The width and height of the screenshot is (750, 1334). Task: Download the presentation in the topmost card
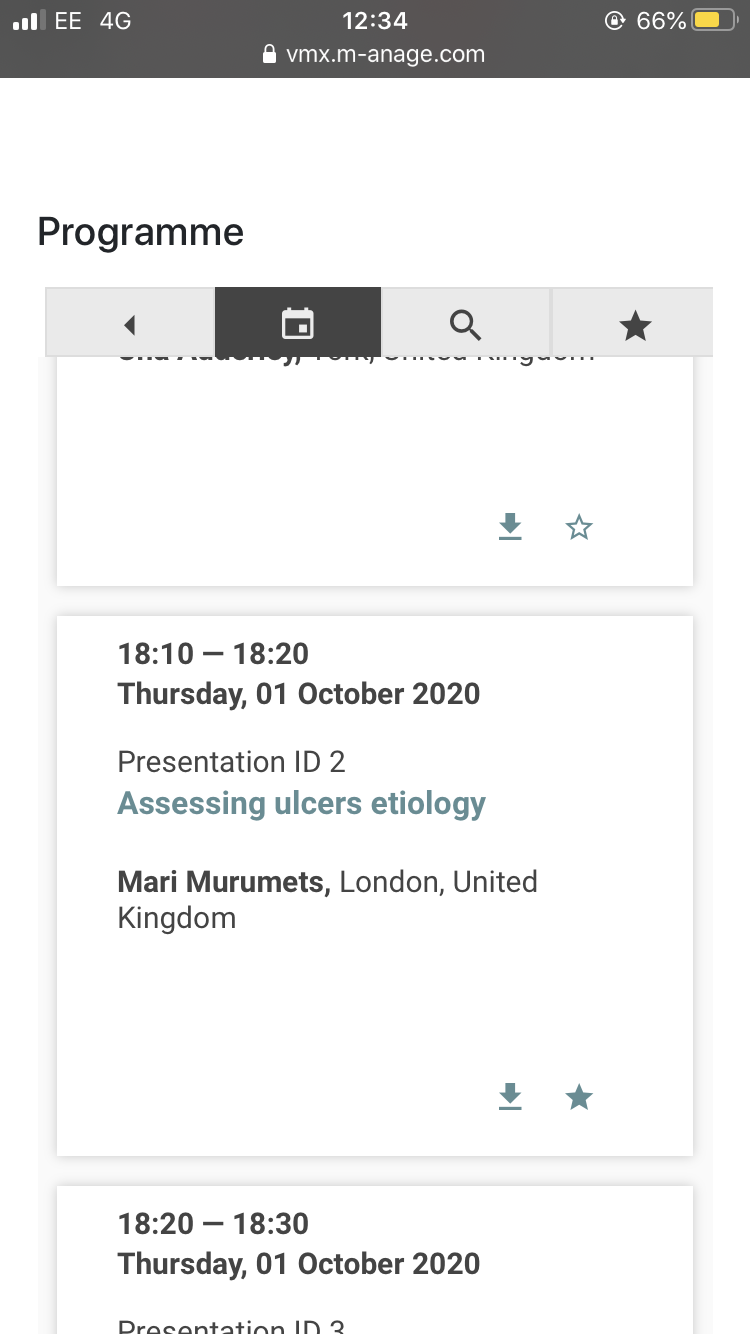pos(510,526)
